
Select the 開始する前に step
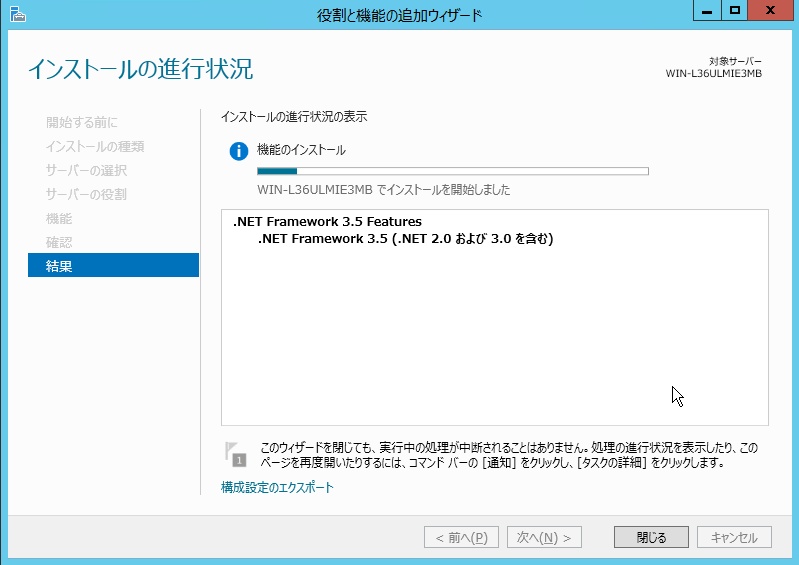tap(82, 122)
